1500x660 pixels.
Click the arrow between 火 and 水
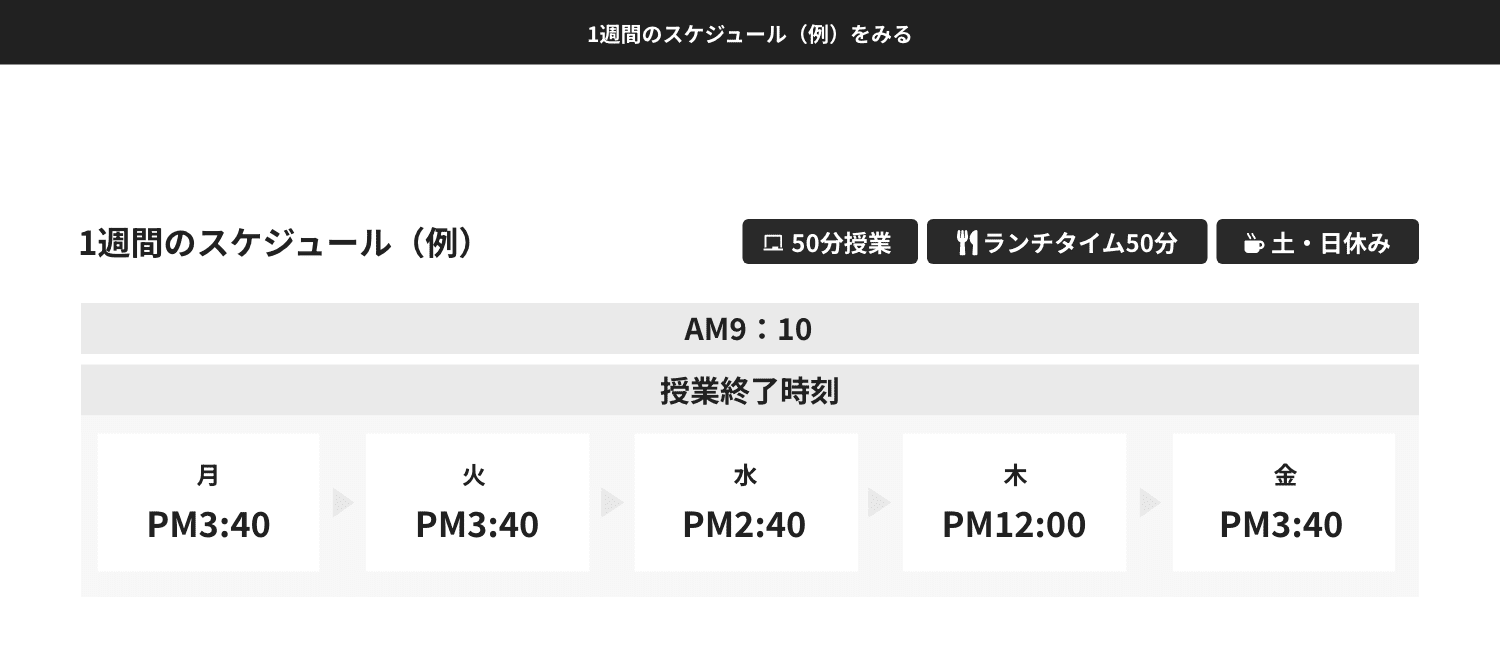pos(611,502)
